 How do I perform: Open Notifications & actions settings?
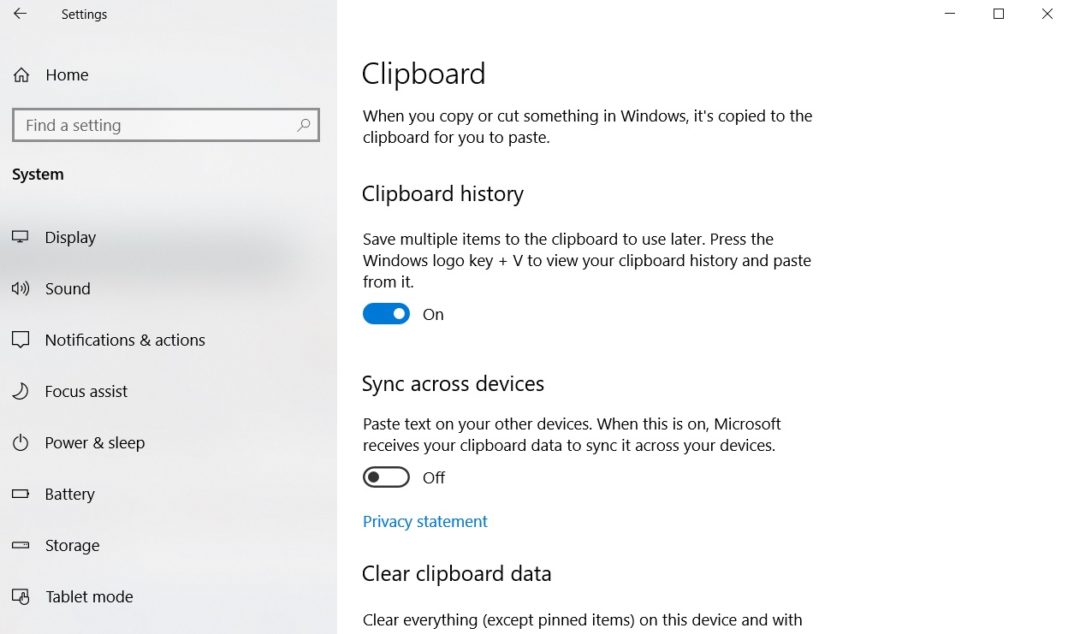tap(125, 339)
